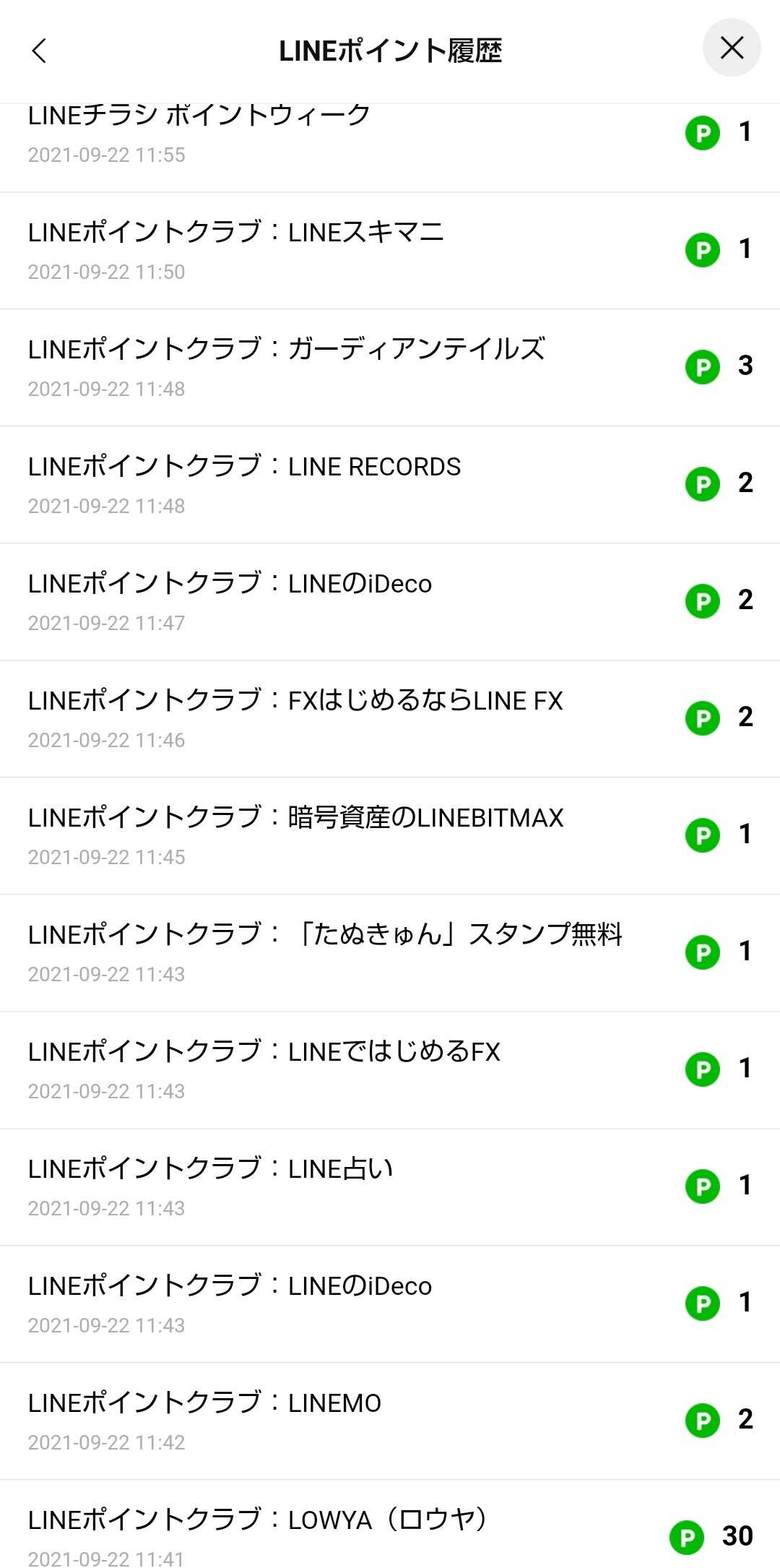Image resolution: width=780 pixels, height=1568 pixels.
Task: Tap the point icon beside LINEMO entry
Action: point(703,1421)
